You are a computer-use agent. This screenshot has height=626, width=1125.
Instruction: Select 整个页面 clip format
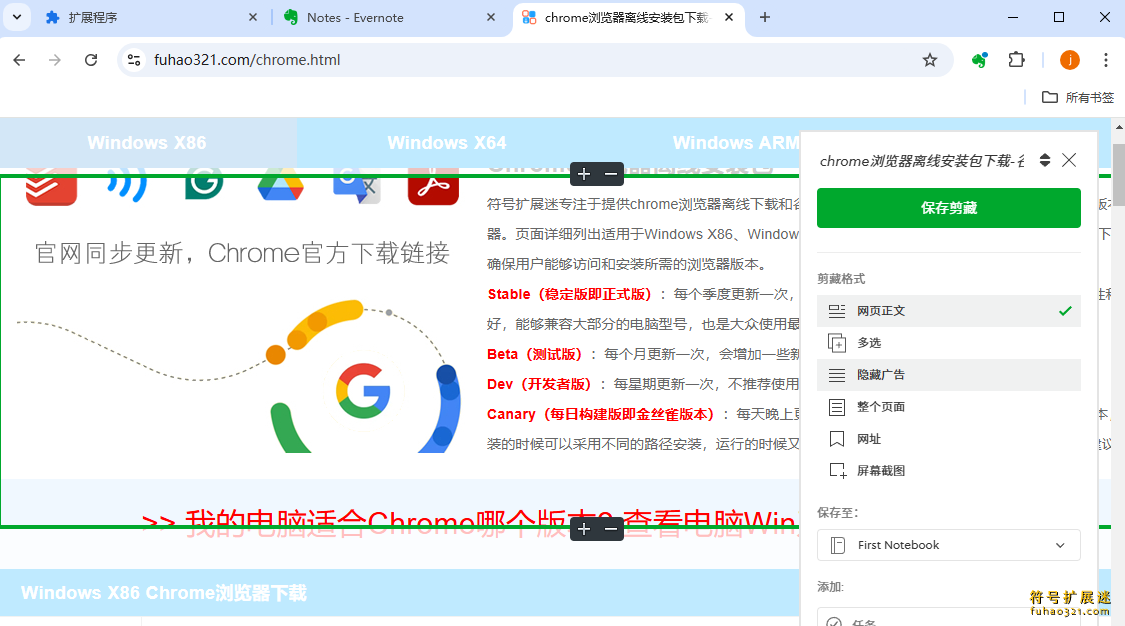pyautogui.click(x=949, y=407)
